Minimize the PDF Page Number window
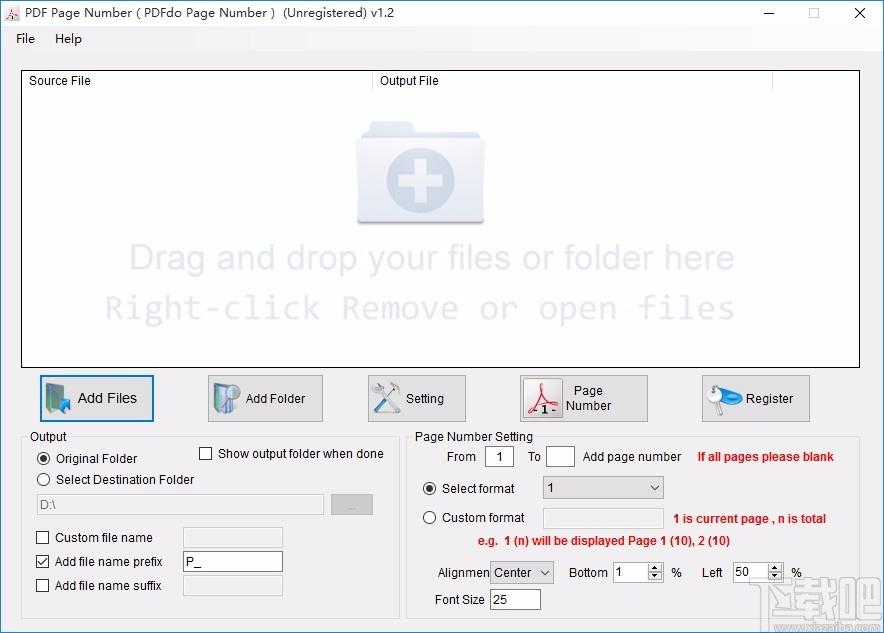884x633 pixels. coord(769,13)
